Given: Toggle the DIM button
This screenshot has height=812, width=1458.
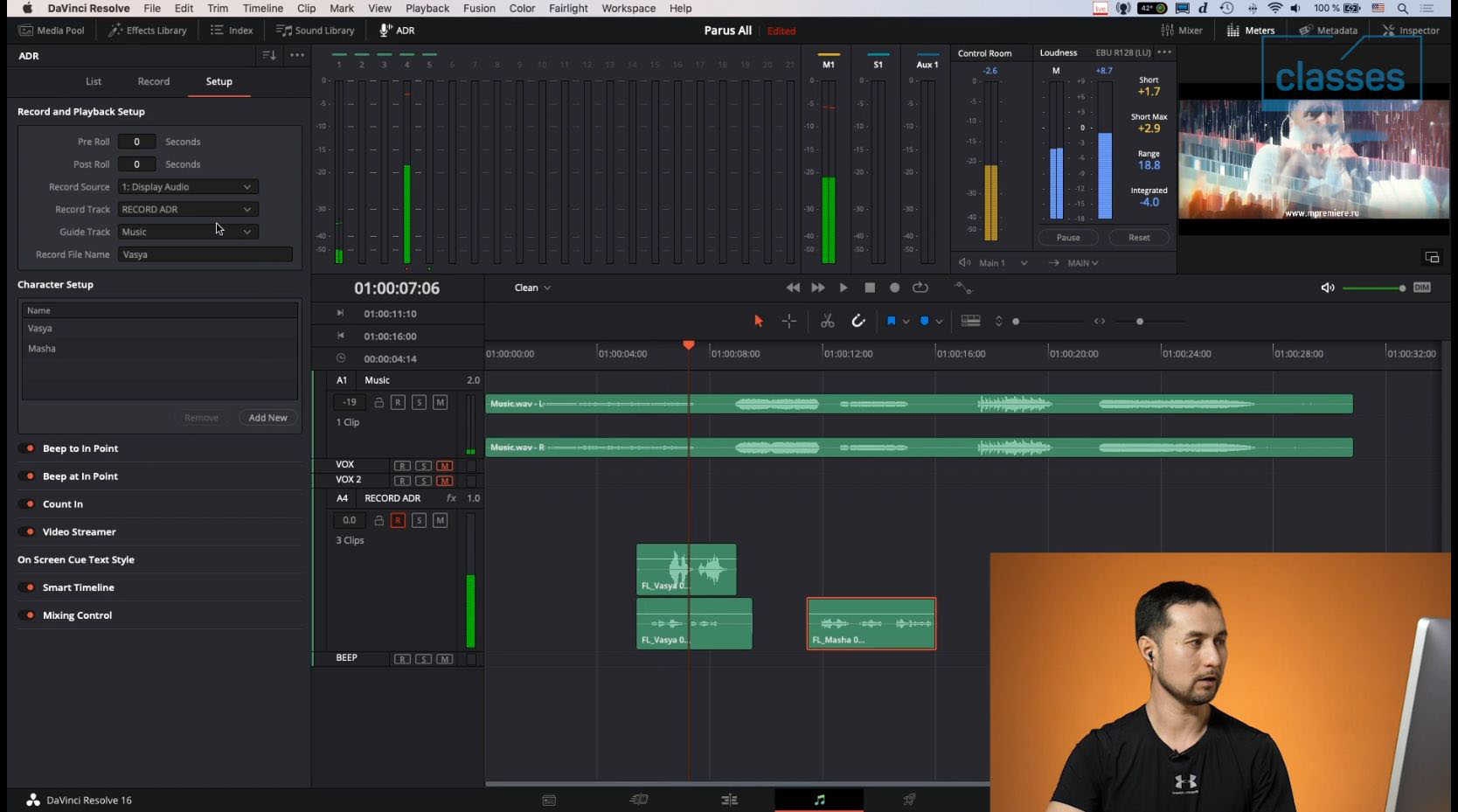Looking at the screenshot, I should [1422, 288].
